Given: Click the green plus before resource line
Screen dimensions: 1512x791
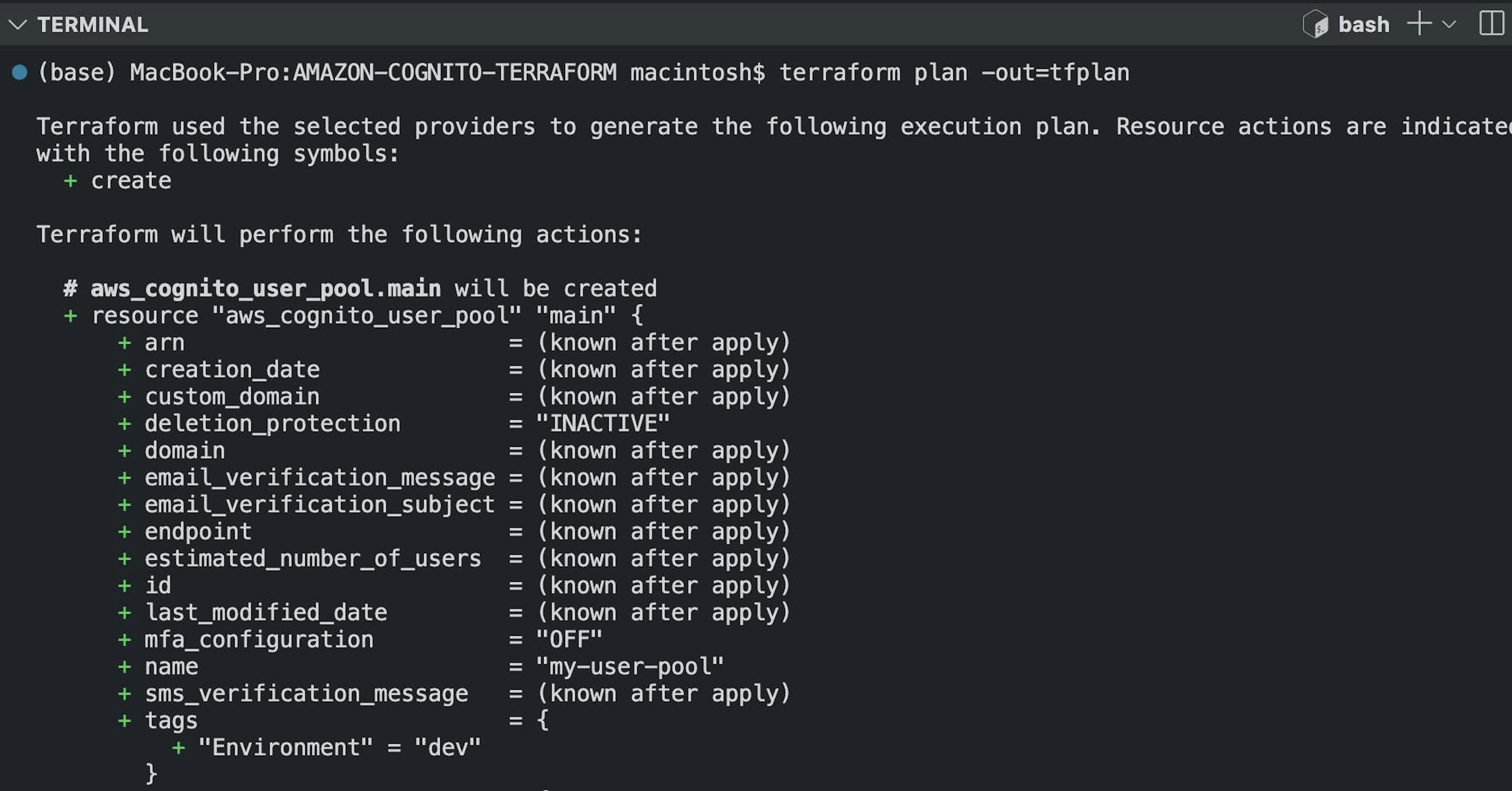Looking at the screenshot, I should point(70,316).
